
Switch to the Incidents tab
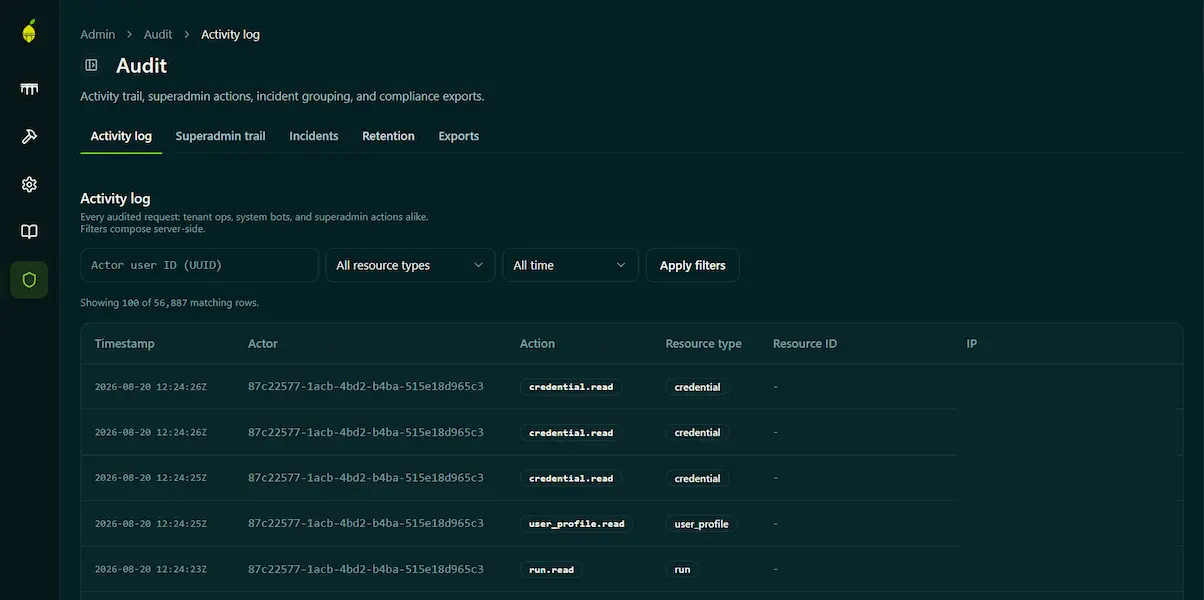coord(314,136)
